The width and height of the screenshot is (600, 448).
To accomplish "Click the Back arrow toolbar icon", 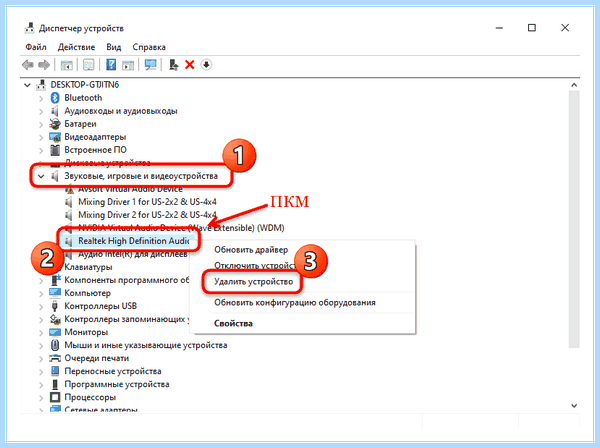I will pyautogui.click(x=28, y=65).
